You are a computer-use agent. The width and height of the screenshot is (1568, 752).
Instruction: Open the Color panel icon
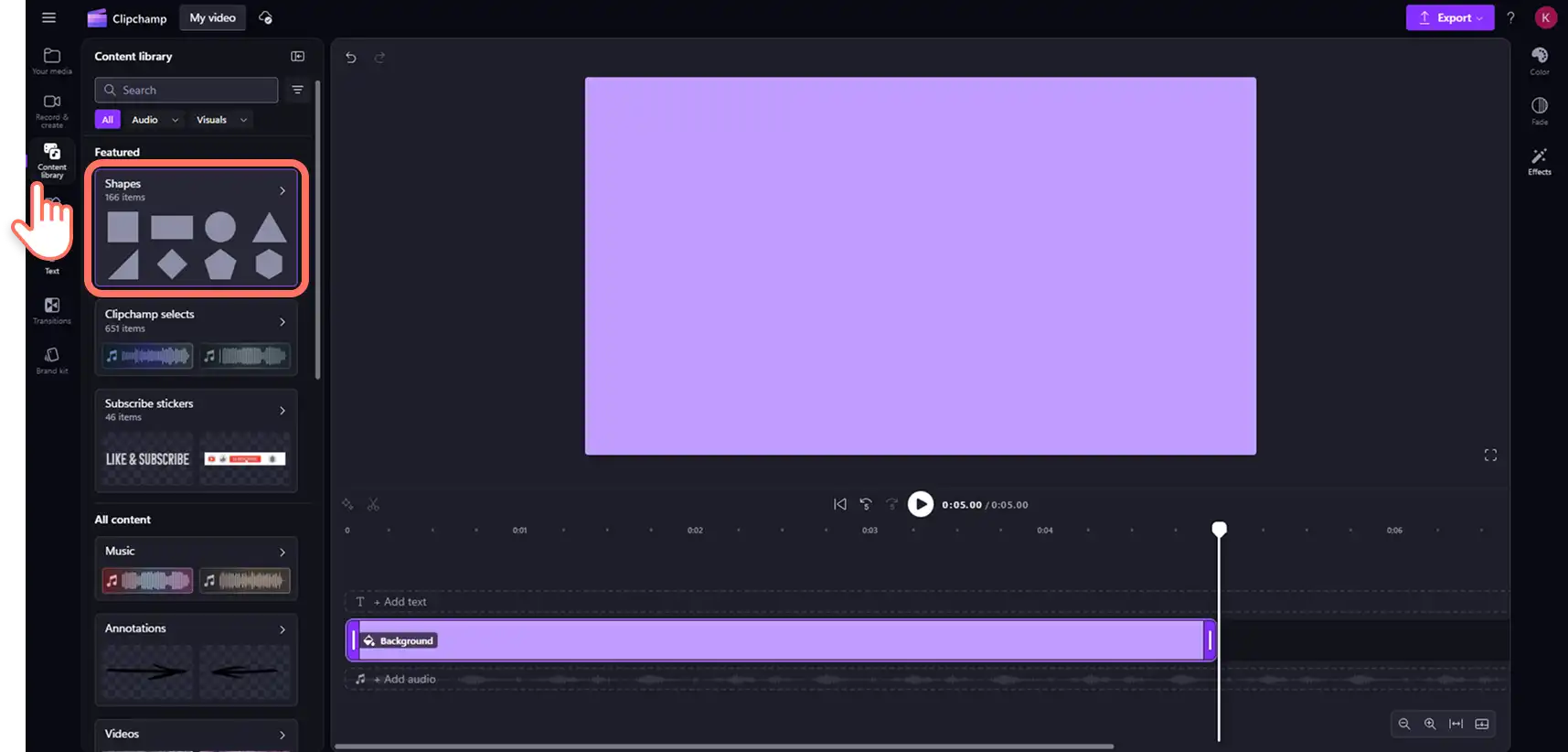point(1540,61)
